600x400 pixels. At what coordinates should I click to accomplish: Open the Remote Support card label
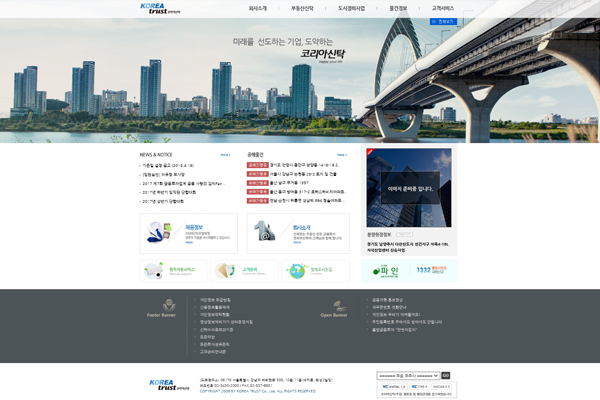click(181, 271)
